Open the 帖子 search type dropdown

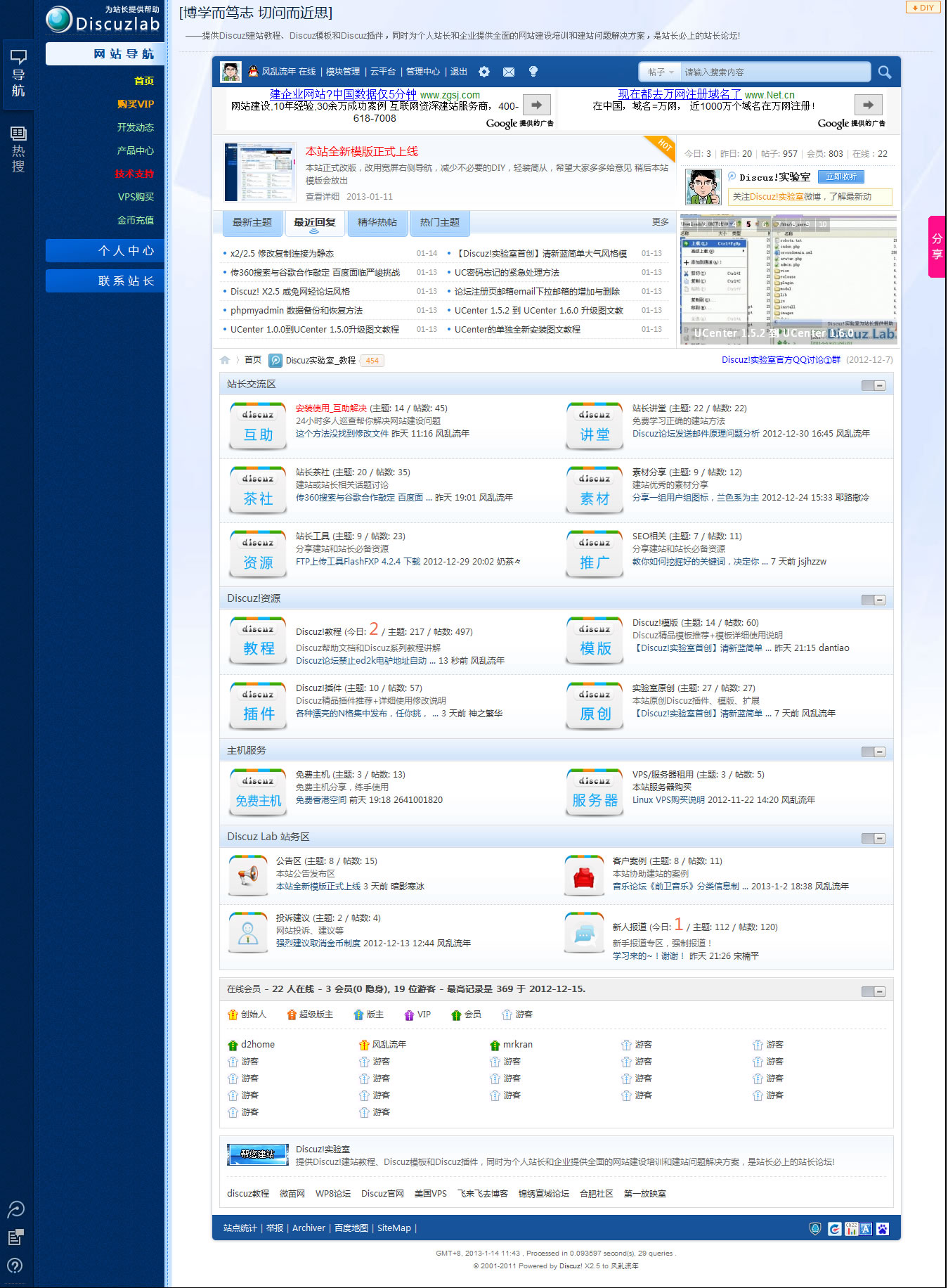click(661, 72)
